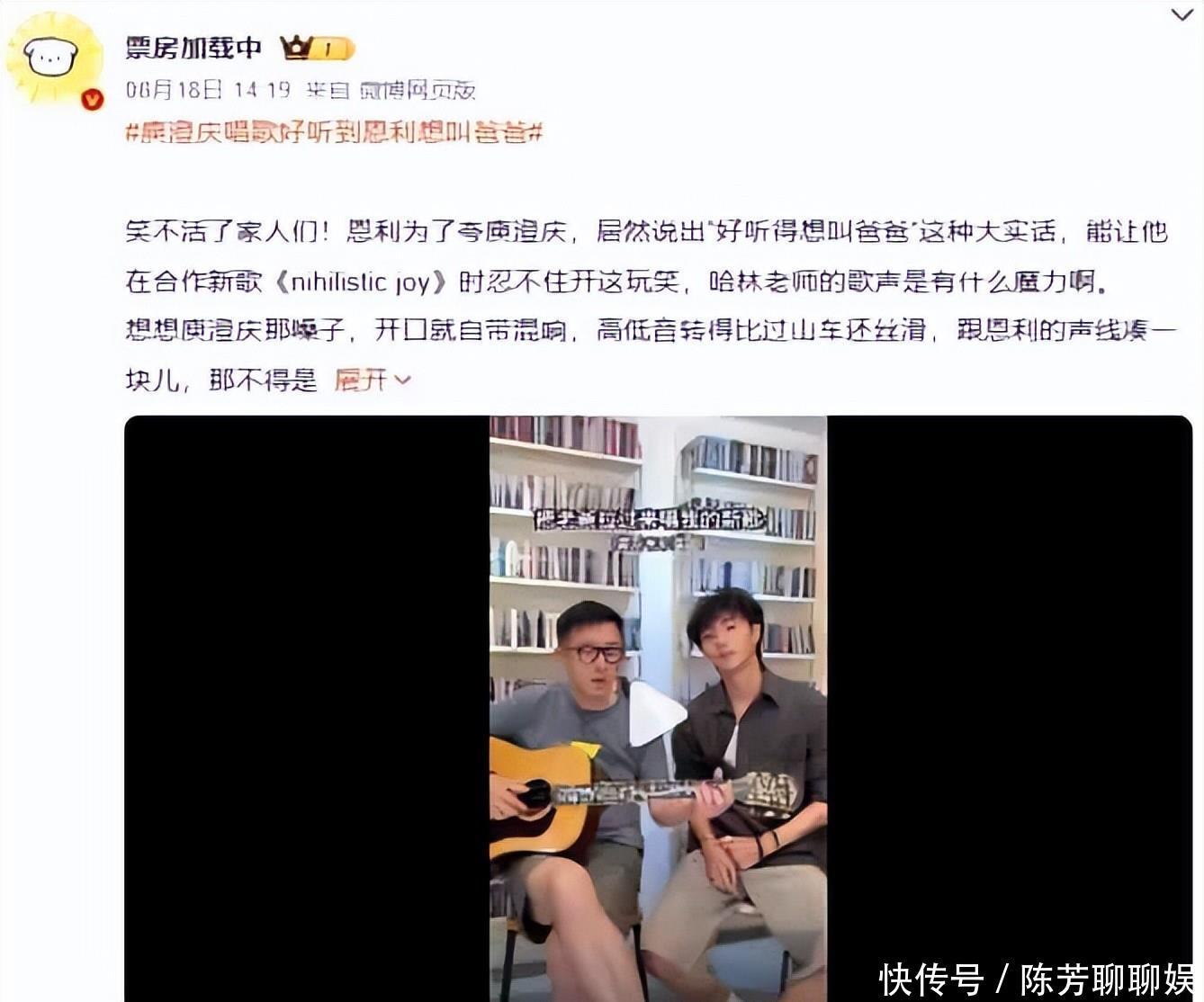Image resolution: width=1204 pixels, height=1002 pixels.
Task: Click the 微博网页版 source link
Action: point(418,90)
